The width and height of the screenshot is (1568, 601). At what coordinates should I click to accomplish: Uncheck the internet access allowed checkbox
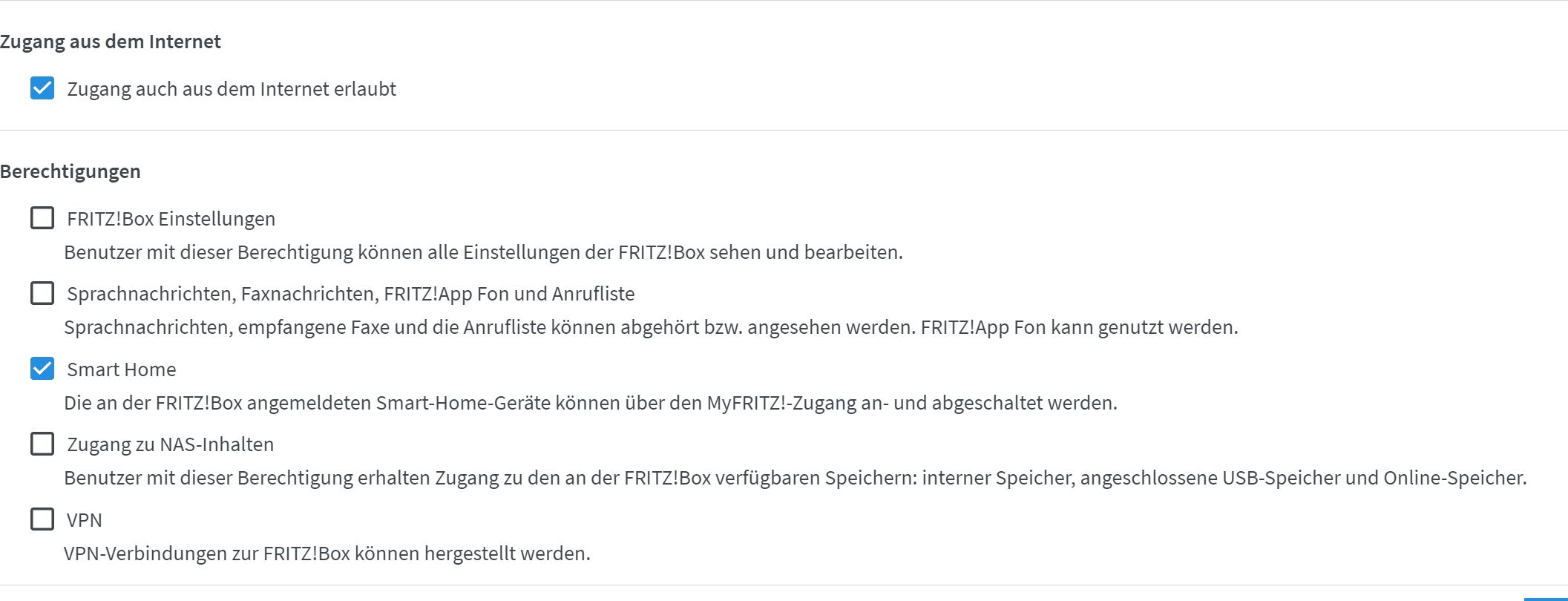pos(42,88)
